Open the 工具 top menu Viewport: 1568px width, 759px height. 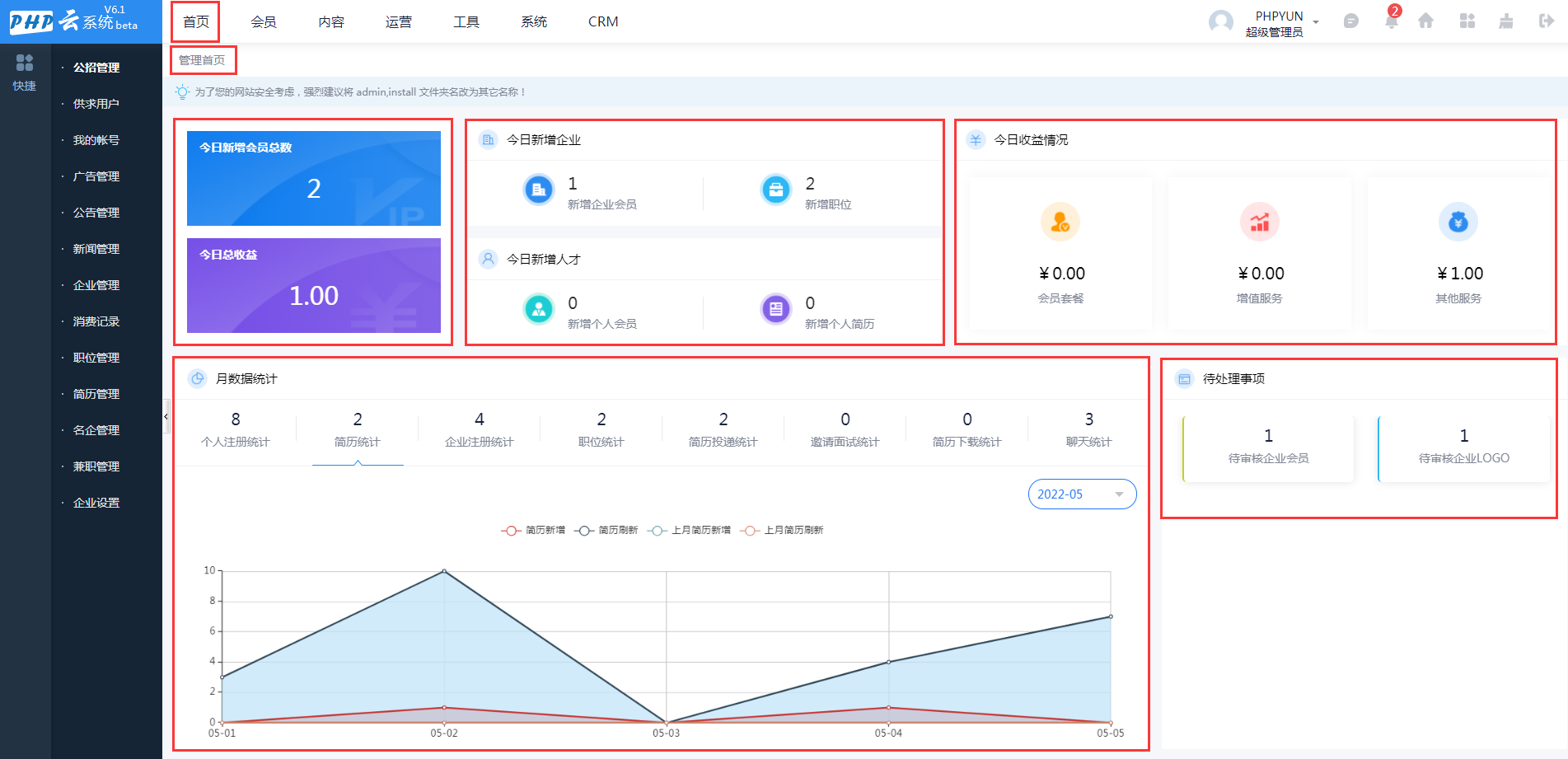(x=466, y=21)
